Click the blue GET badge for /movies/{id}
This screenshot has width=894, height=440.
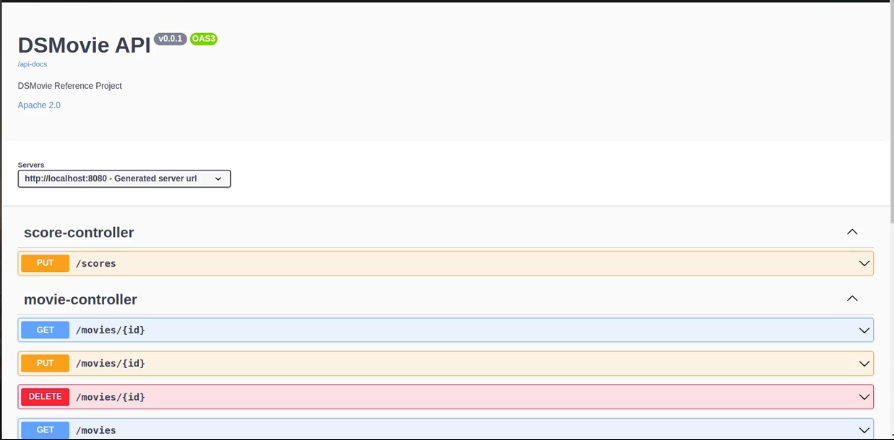point(45,330)
